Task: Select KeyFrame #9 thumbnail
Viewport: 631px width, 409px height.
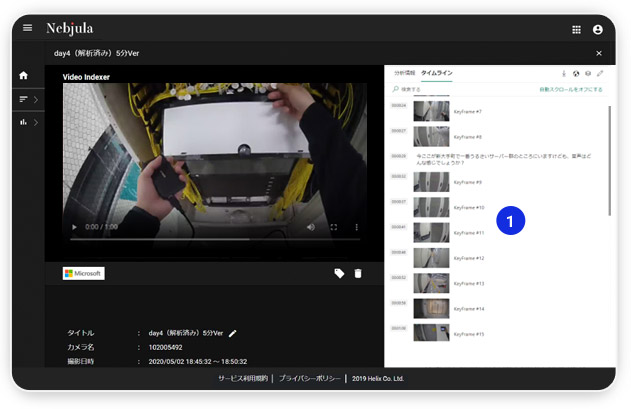Action: coord(431,182)
